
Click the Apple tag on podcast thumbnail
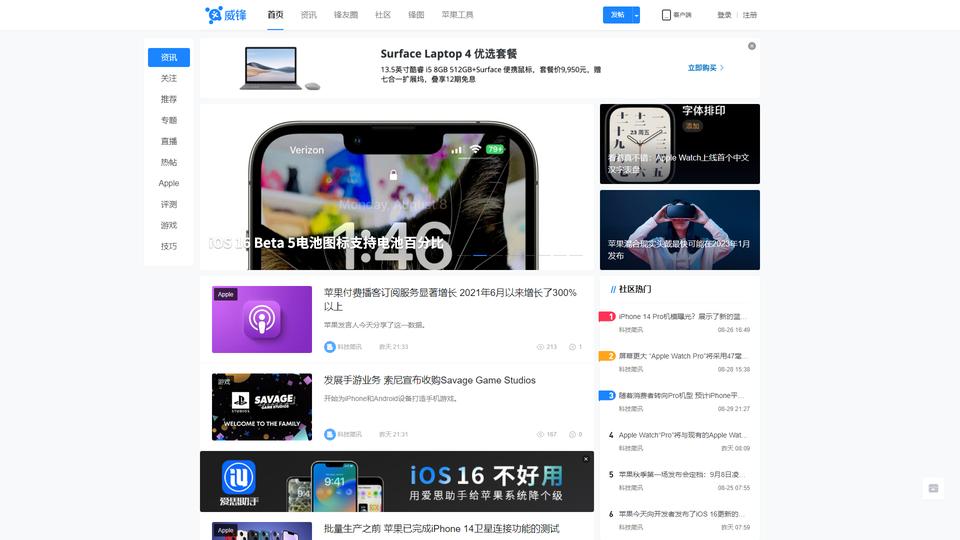pos(226,294)
